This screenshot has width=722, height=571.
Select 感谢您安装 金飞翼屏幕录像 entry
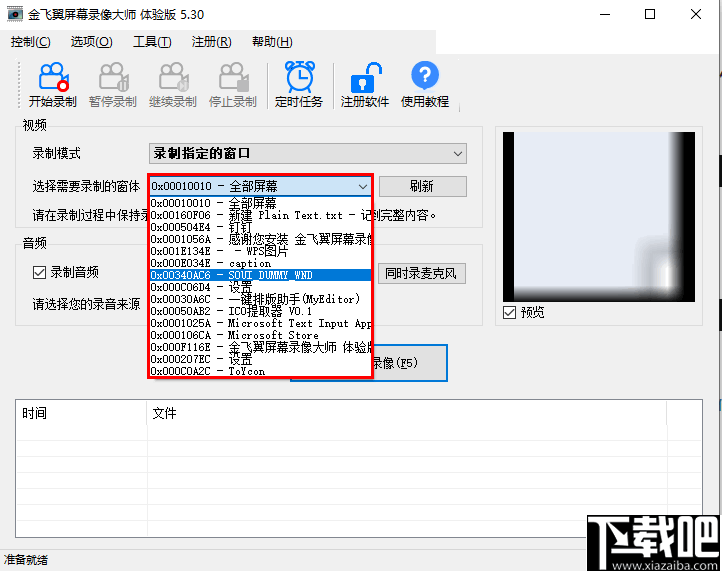(x=261, y=239)
